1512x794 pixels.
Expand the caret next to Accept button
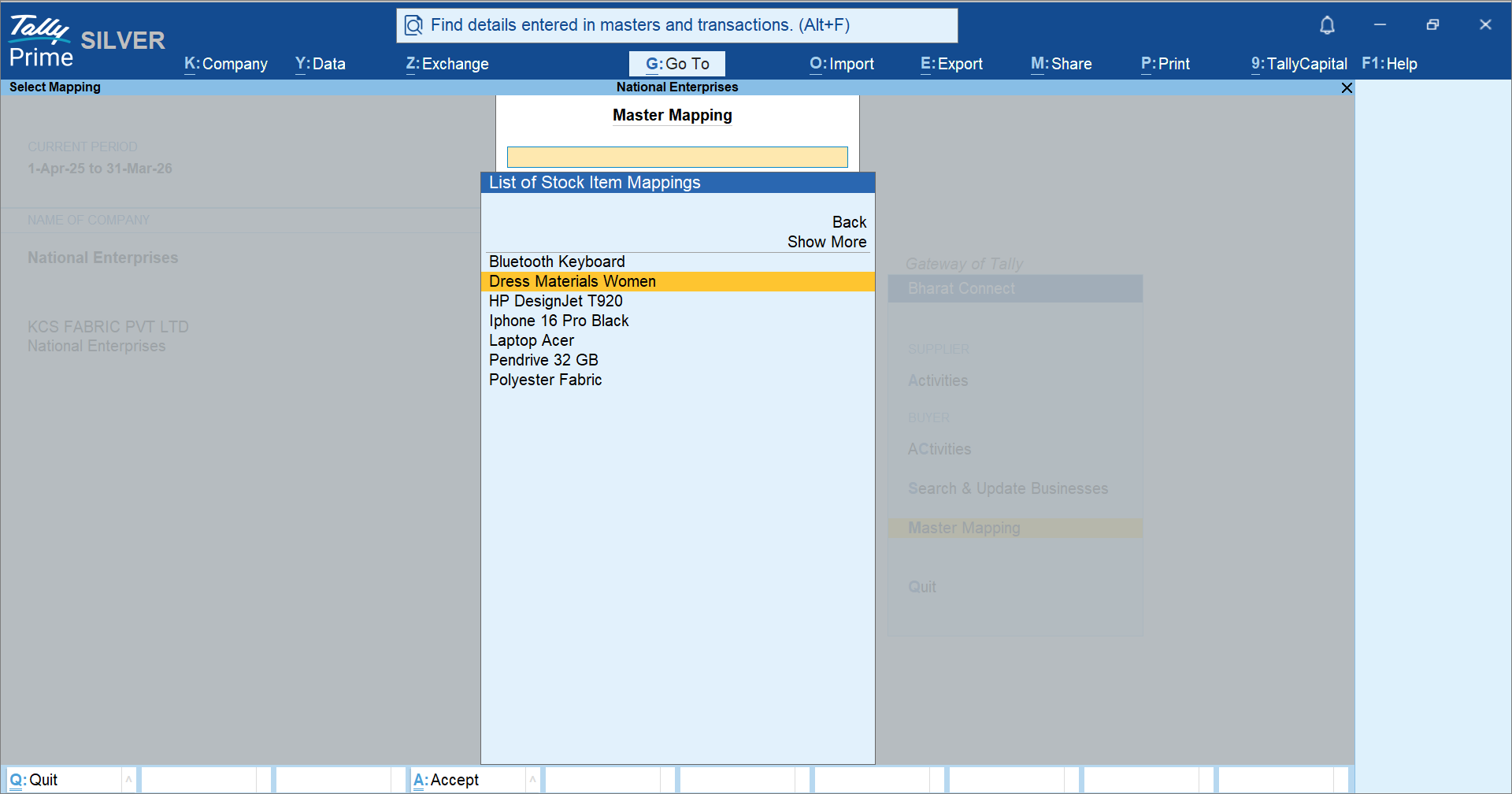532,780
